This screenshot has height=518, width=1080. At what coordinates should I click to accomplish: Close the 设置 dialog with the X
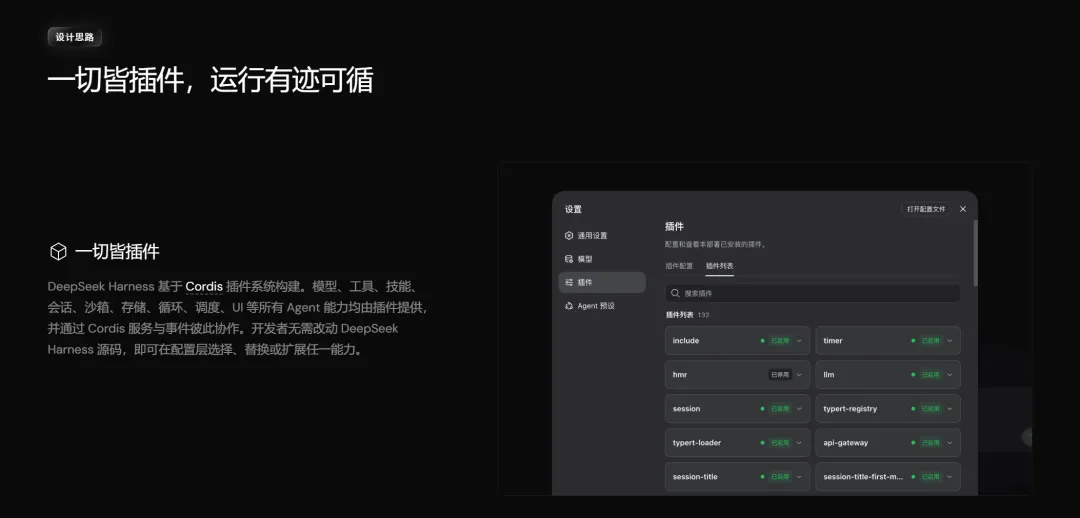pos(963,209)
